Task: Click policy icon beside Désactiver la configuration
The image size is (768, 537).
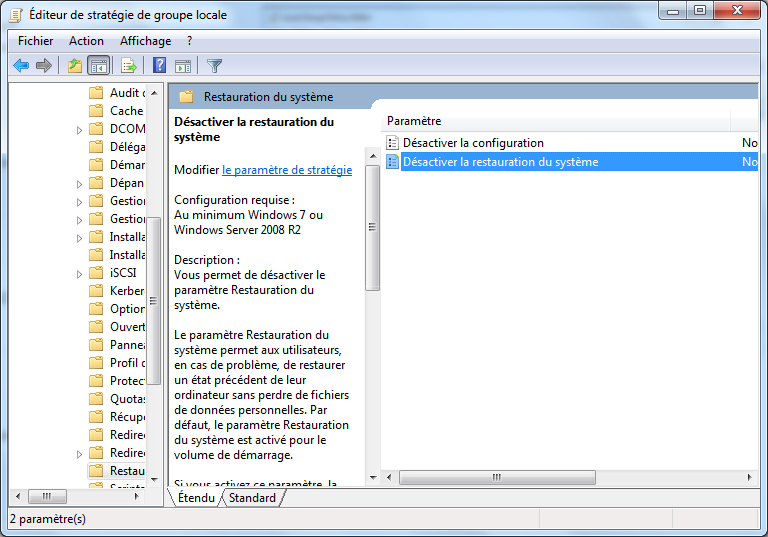Action: point(392,143)
